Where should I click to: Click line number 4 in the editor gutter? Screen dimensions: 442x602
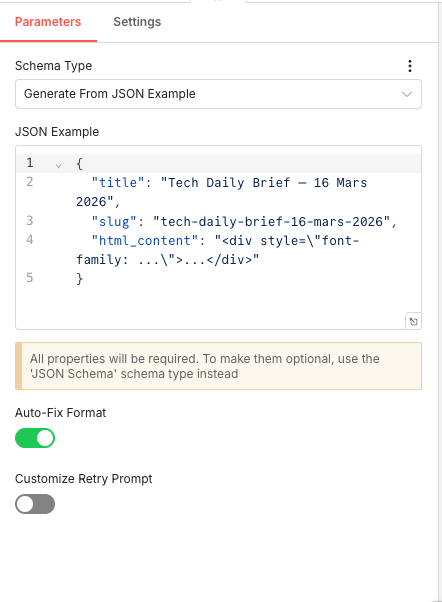[x=30, y=240]
